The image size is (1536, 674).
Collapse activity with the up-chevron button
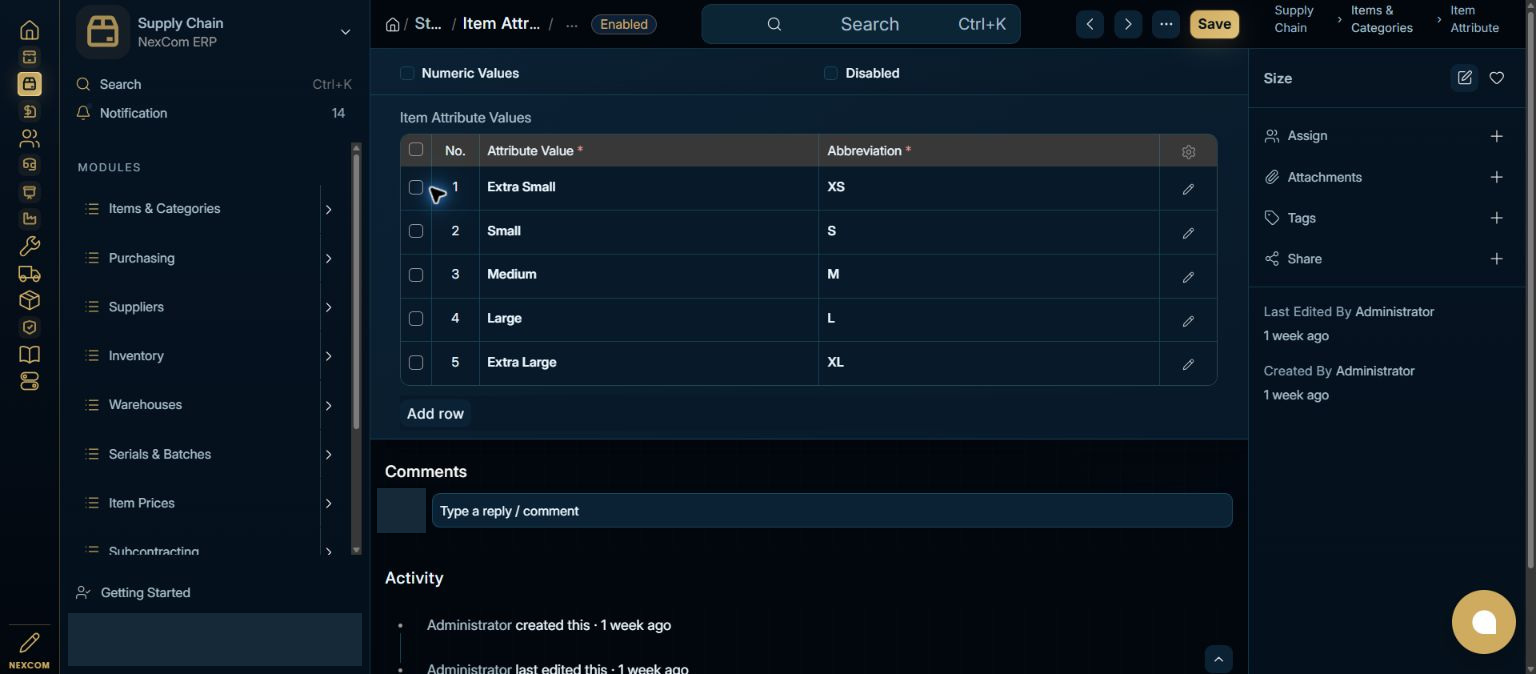1218,659
